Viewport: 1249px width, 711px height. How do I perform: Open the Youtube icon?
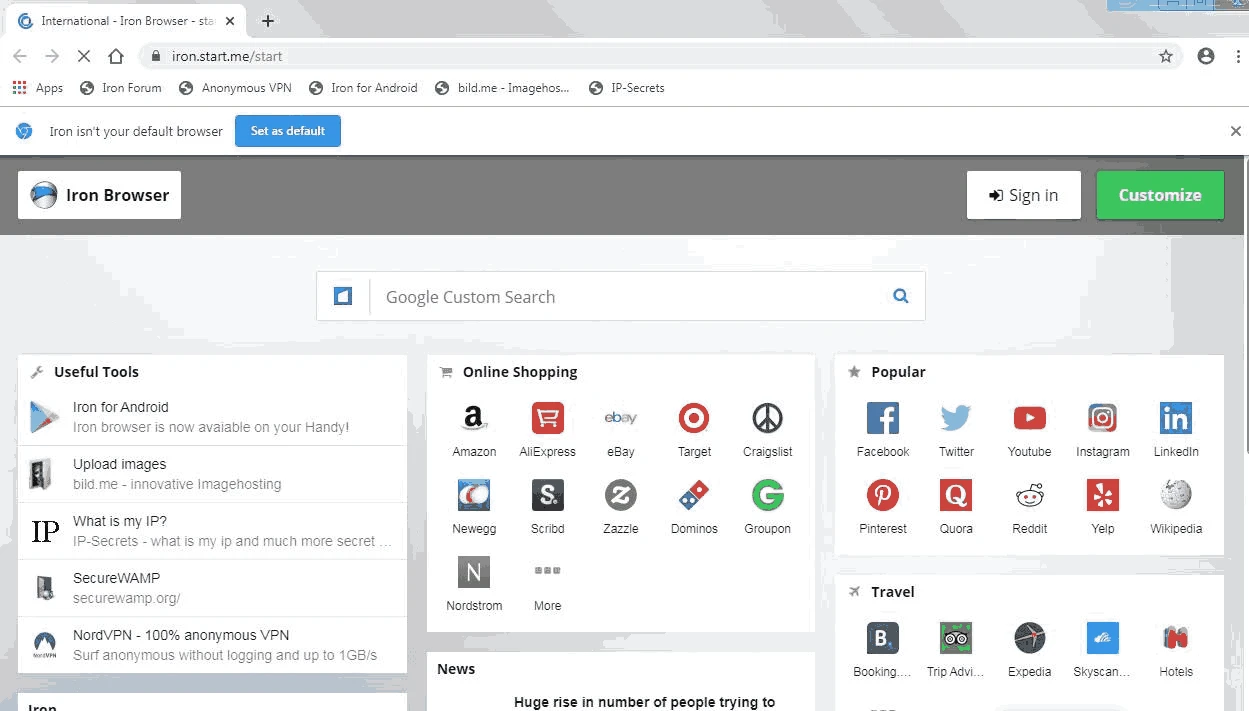1029,418
